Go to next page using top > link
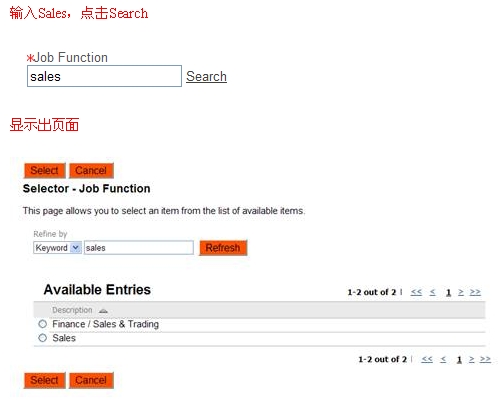503x414 pixels. click(x=461, y=292)
